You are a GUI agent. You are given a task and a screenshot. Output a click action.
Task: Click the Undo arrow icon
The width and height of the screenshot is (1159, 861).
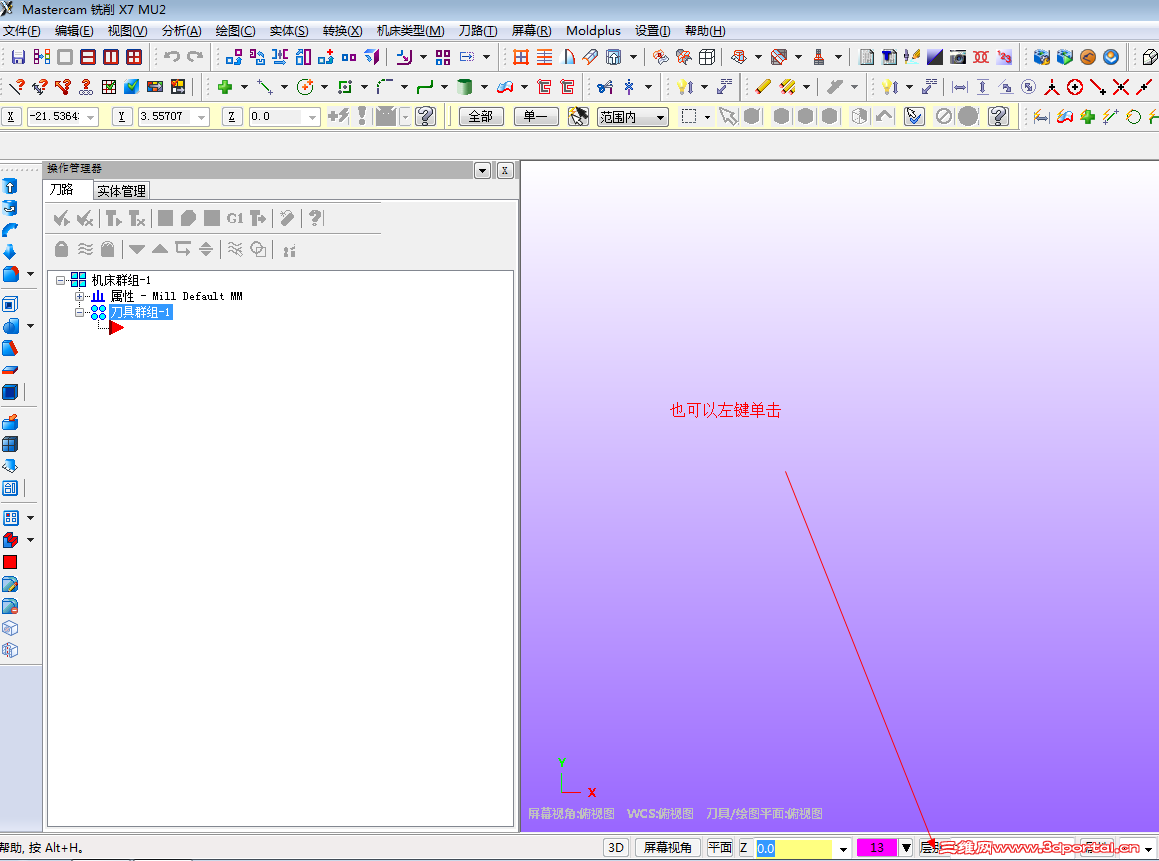(172, 57)
